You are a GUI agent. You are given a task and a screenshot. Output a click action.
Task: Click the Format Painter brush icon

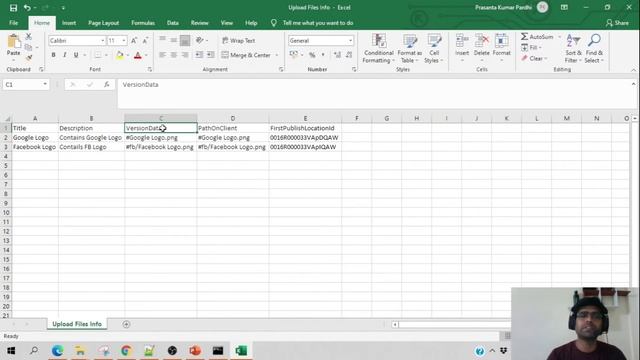coord(29,58)
